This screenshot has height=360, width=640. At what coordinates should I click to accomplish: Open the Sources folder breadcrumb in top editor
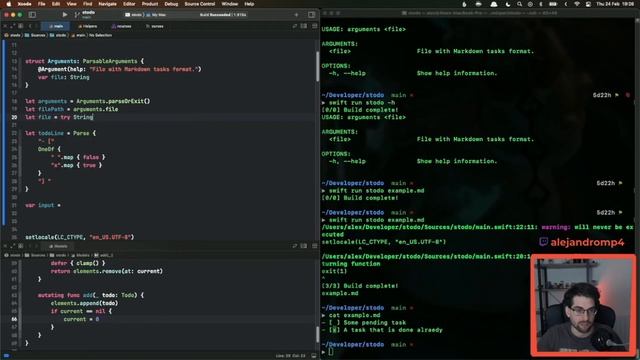click(x=35, y=36)
